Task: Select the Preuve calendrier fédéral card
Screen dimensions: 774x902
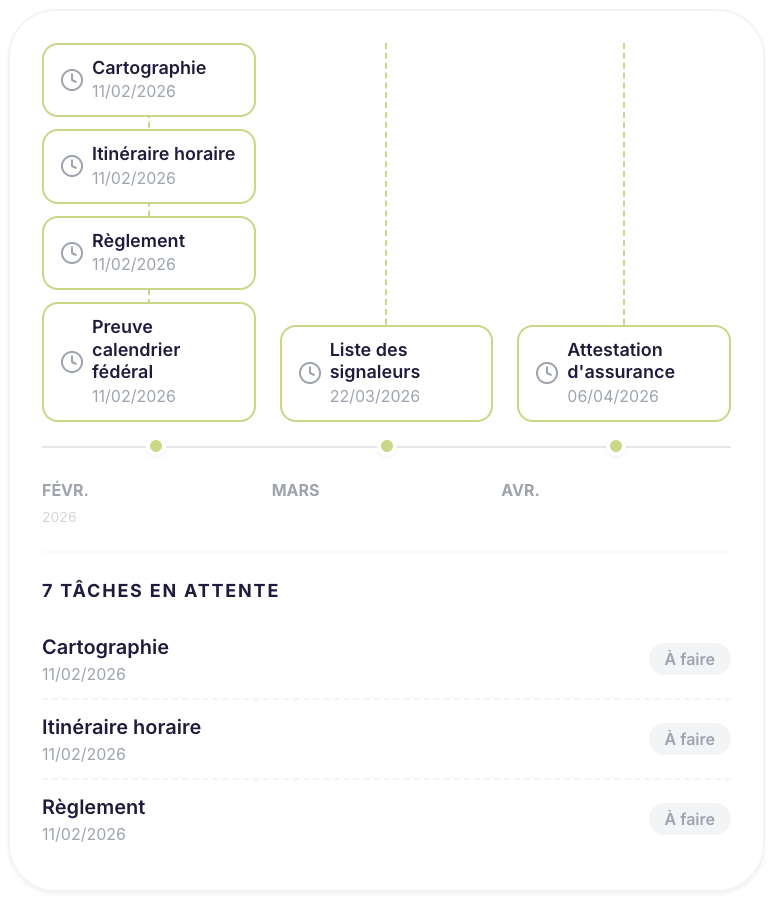Action: [x=148, y=361]
